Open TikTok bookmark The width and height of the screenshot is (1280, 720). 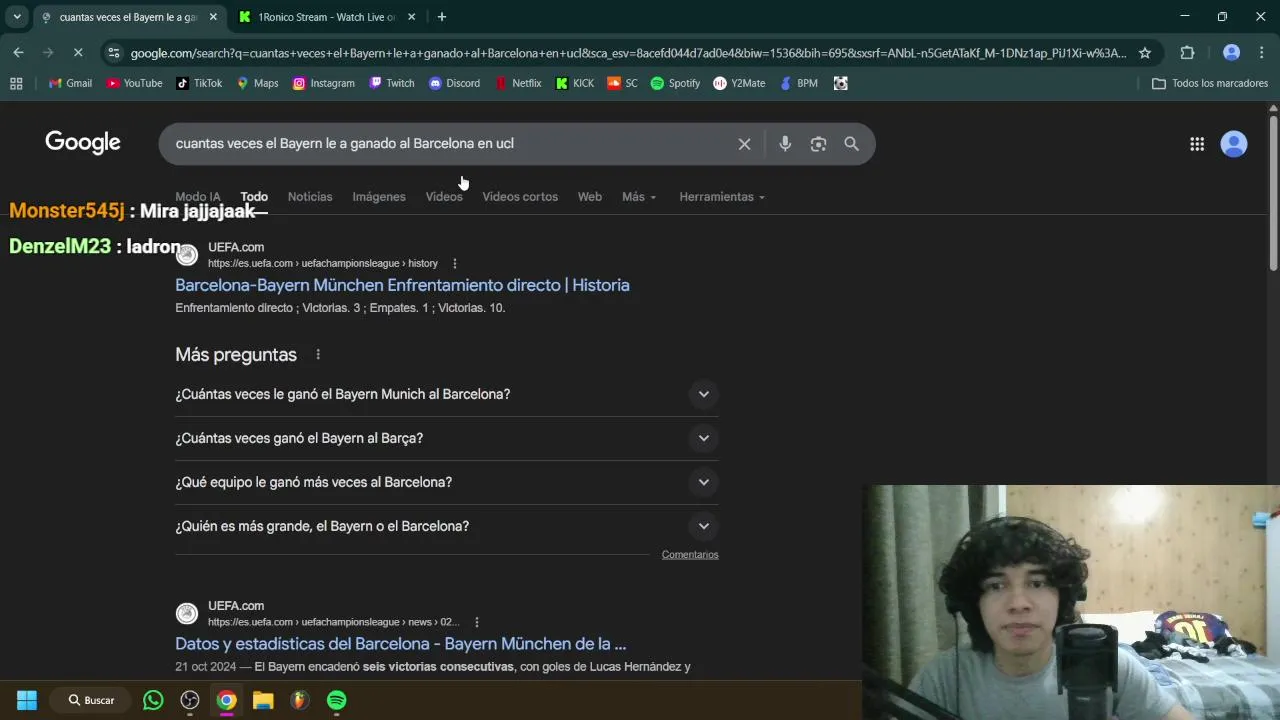click(199, 83)
